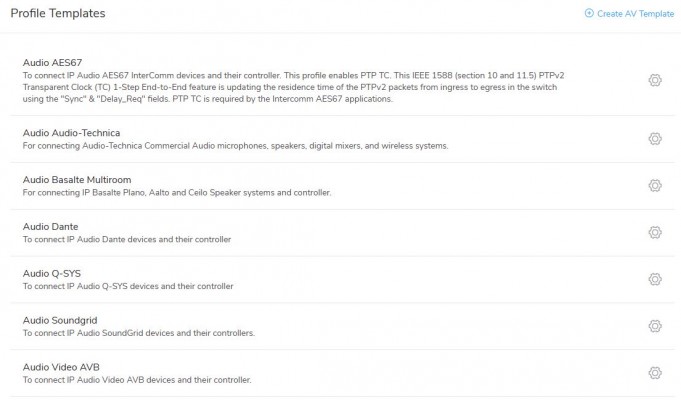The image size is (681, 400).
Task: Pick the Audio Q-SYS profile title
Action: (x=52, y=274)
